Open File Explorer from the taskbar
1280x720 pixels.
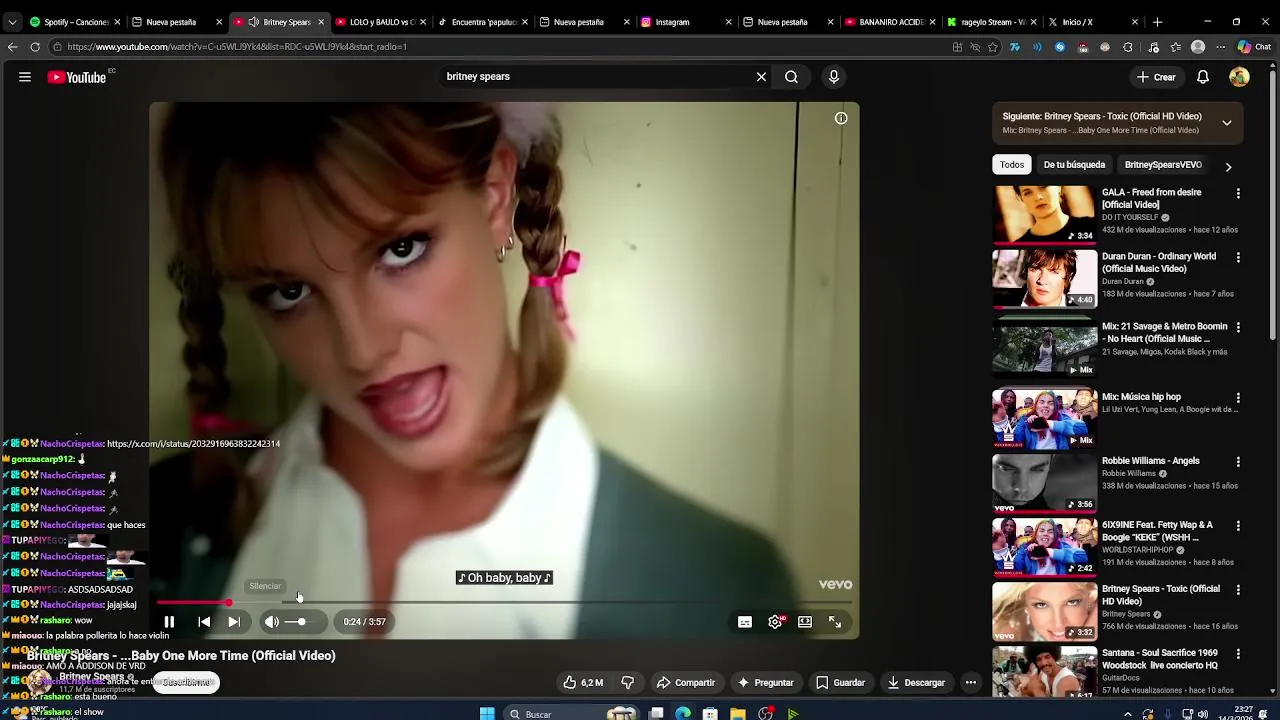(x=738, y=714)
